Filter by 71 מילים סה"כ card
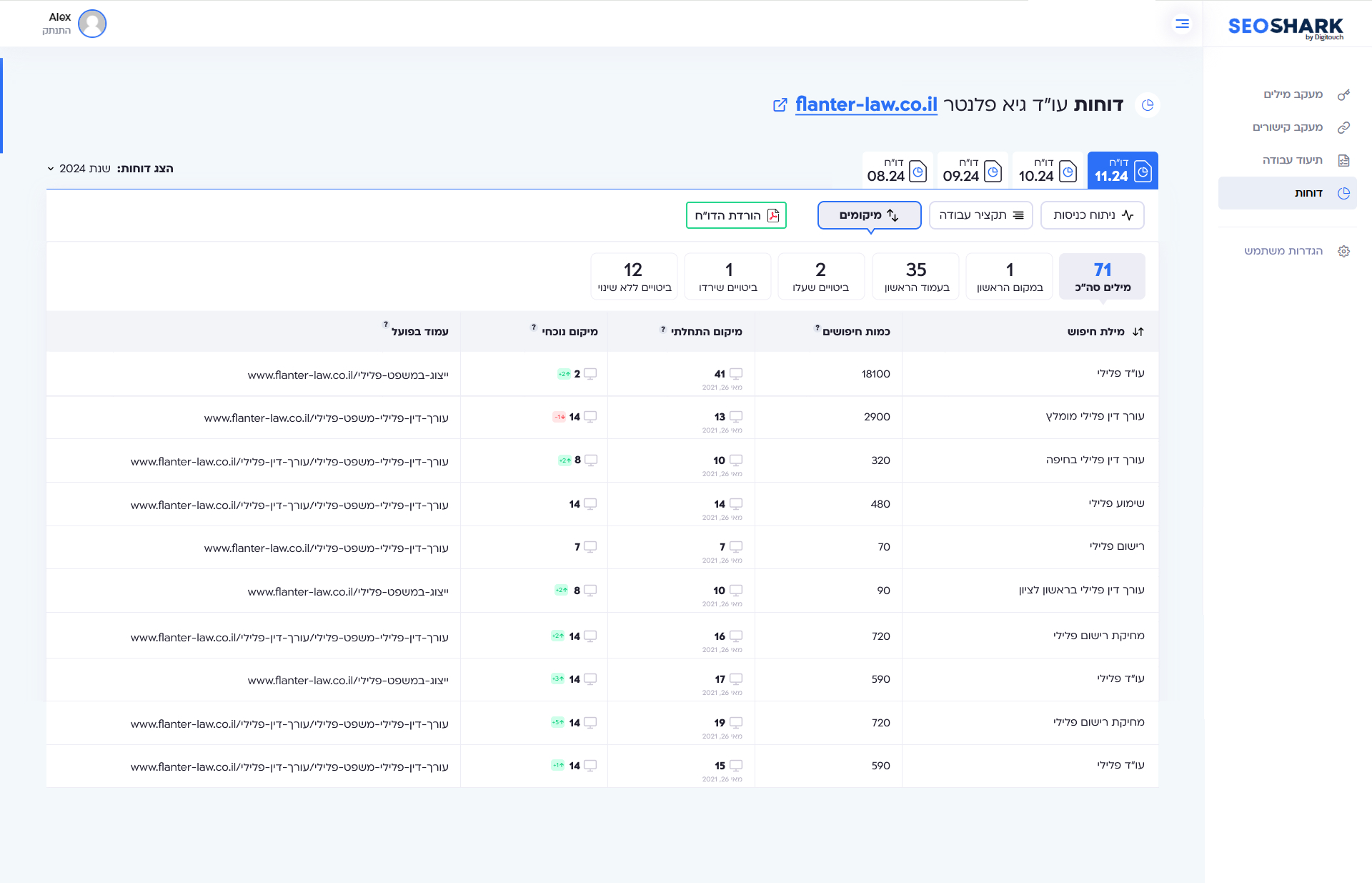1372x883 pixels. [x=1103, y=276]
